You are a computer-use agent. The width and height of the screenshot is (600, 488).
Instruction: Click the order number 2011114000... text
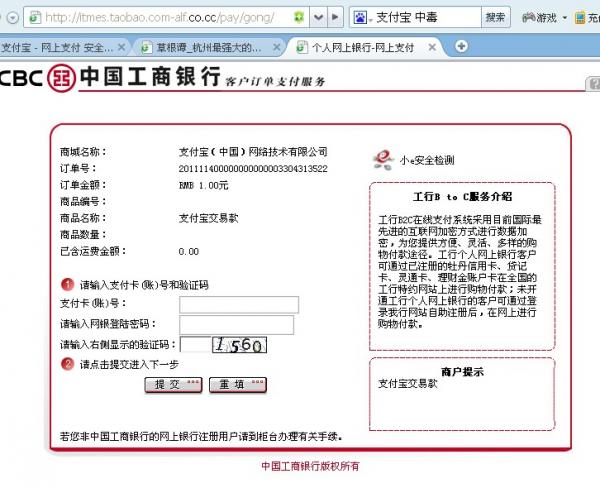click(x=253, y=169)
